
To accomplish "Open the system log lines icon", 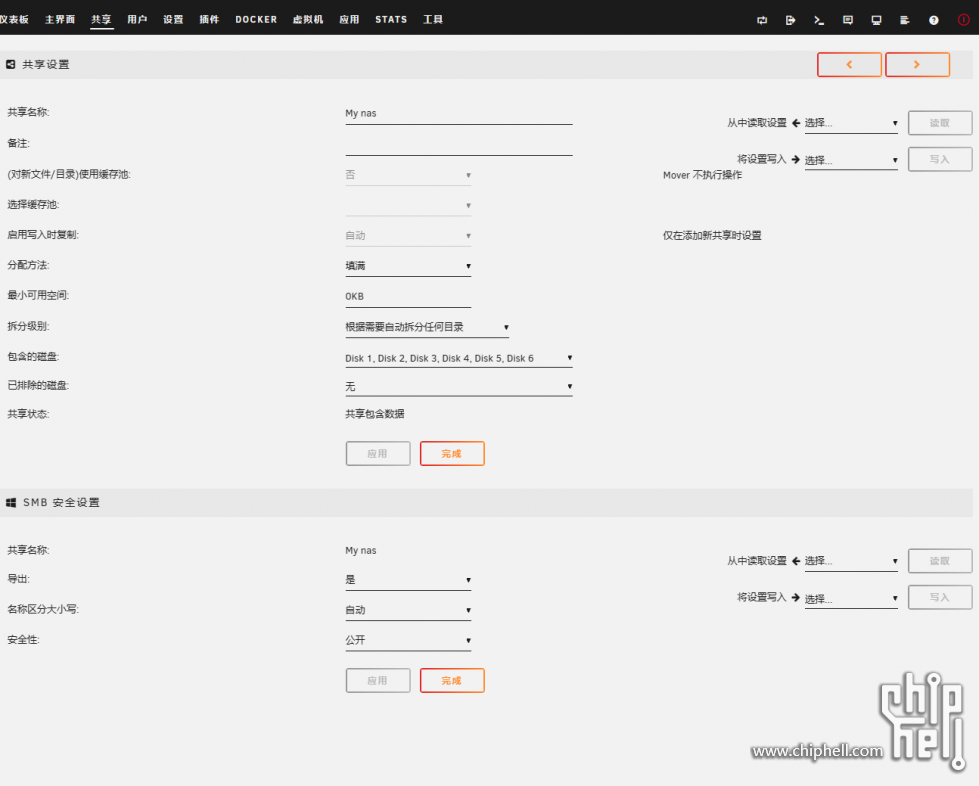I will [905, 20].
